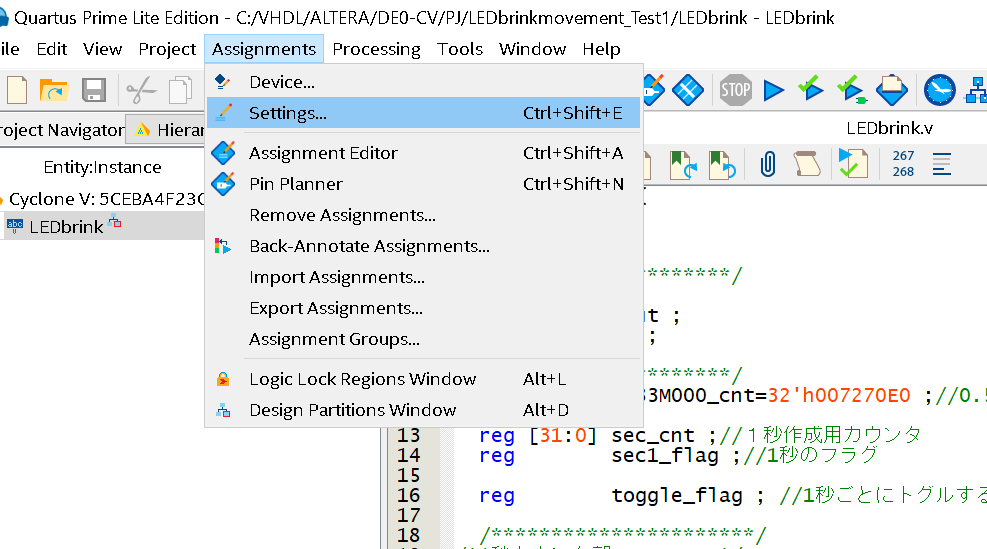Click the Back-Annotate Assignments icon
The image size is (987, 549).
222,246
